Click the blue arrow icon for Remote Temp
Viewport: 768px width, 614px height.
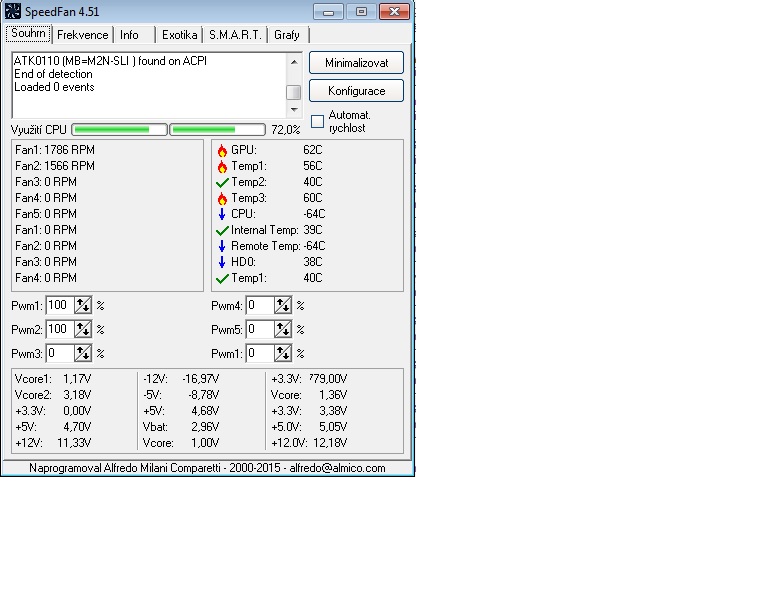[x=222, y=246]
